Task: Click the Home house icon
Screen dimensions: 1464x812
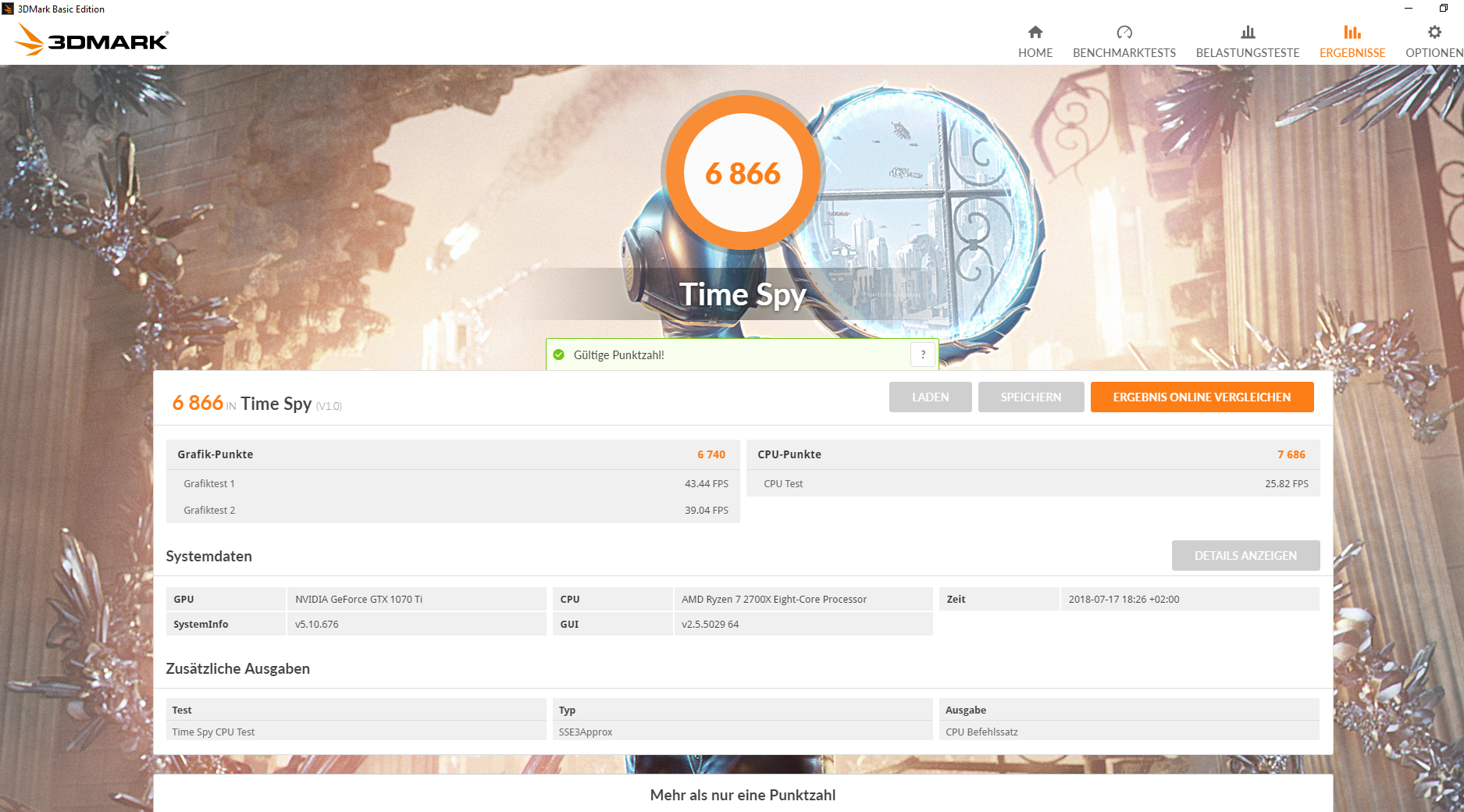Action: (1035, 32)
